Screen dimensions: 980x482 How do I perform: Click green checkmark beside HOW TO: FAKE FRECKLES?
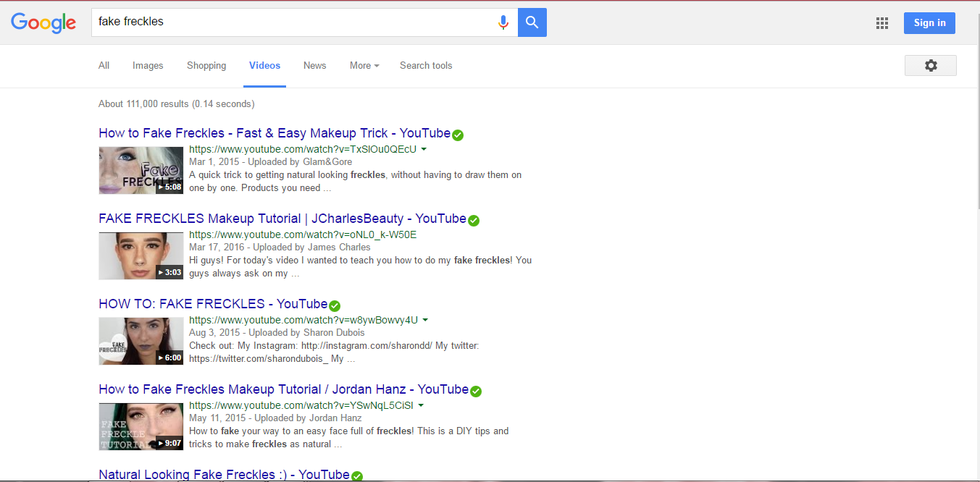tap(335, 305)
